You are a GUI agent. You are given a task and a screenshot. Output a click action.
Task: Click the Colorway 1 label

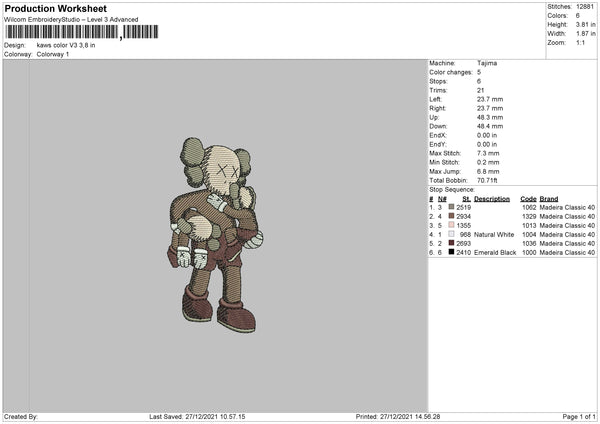53,54
